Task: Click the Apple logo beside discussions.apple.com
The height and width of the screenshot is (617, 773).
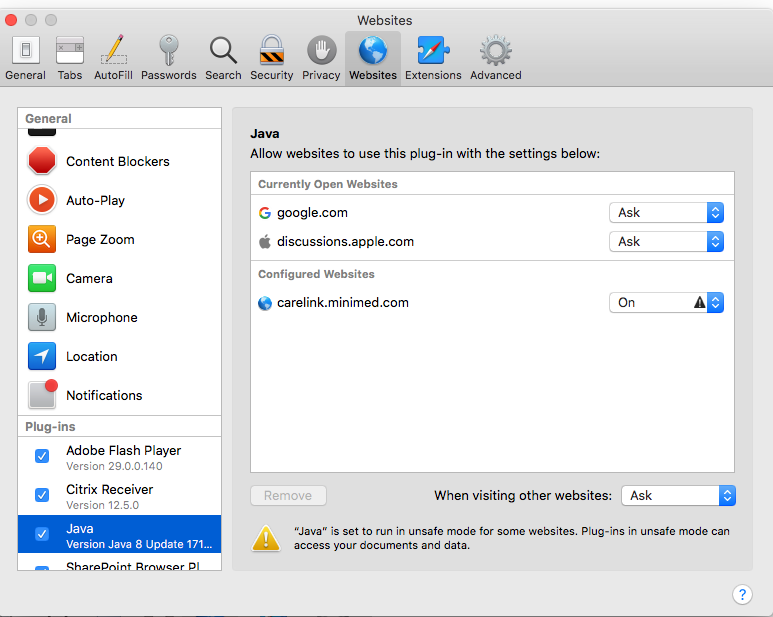Action: coord(265,241)
